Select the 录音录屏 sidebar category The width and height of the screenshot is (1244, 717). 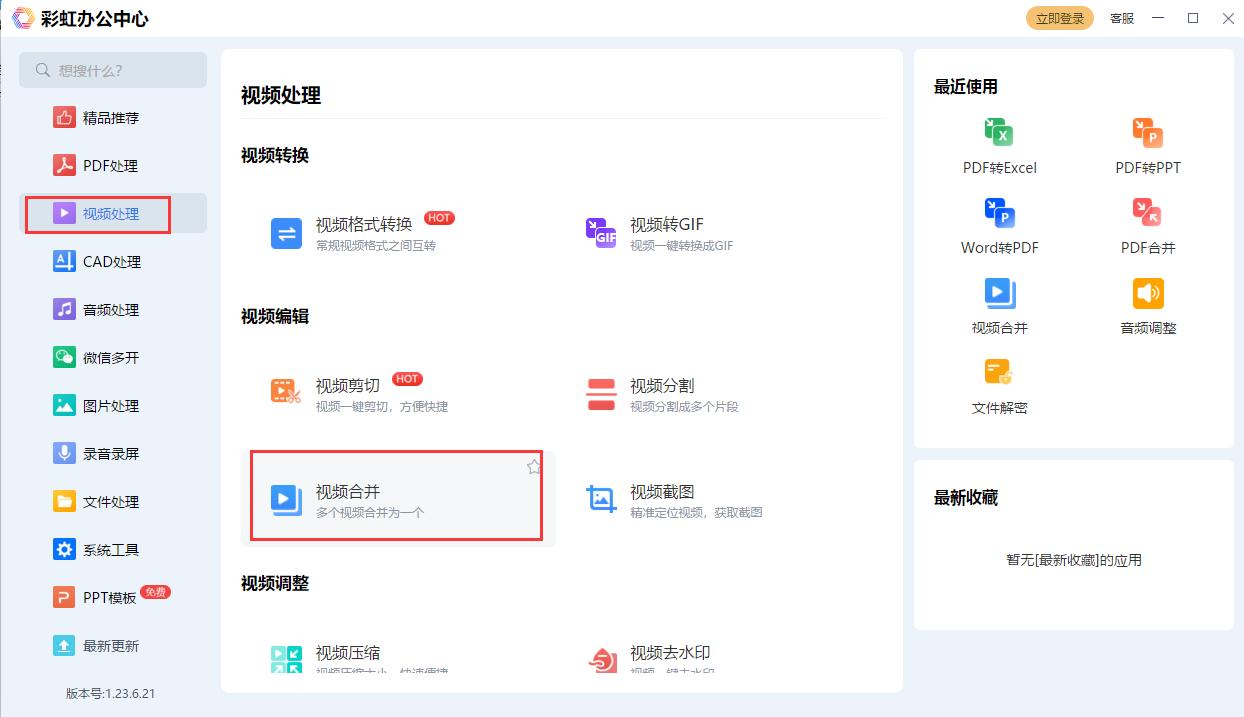click(112, 453)
